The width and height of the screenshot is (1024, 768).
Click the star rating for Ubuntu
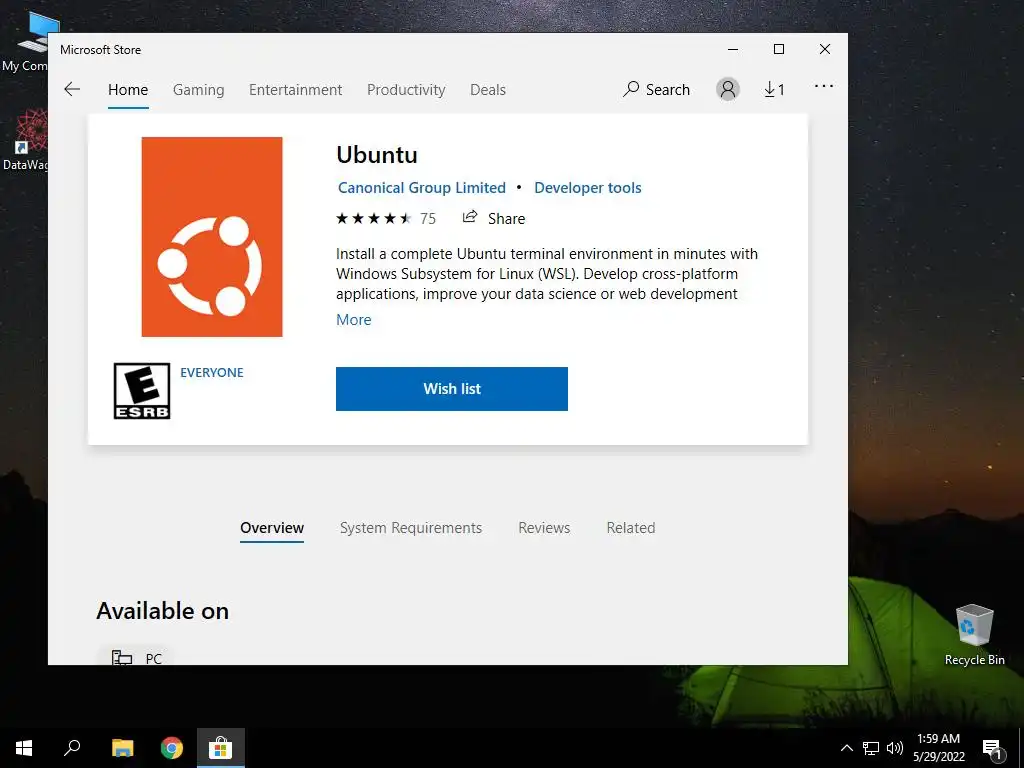coord(374,218)
